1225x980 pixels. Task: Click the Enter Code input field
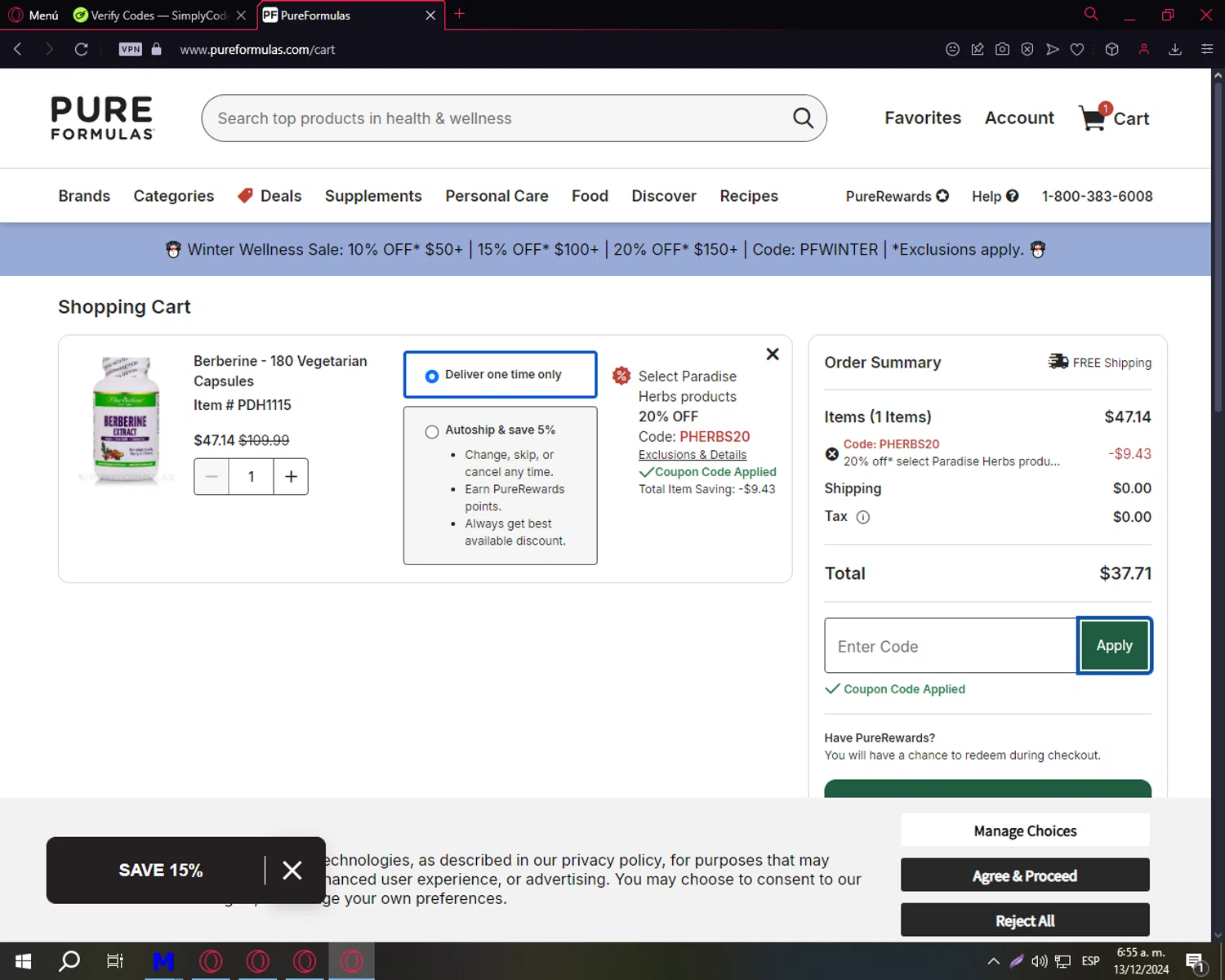click(x=951, y=646)
